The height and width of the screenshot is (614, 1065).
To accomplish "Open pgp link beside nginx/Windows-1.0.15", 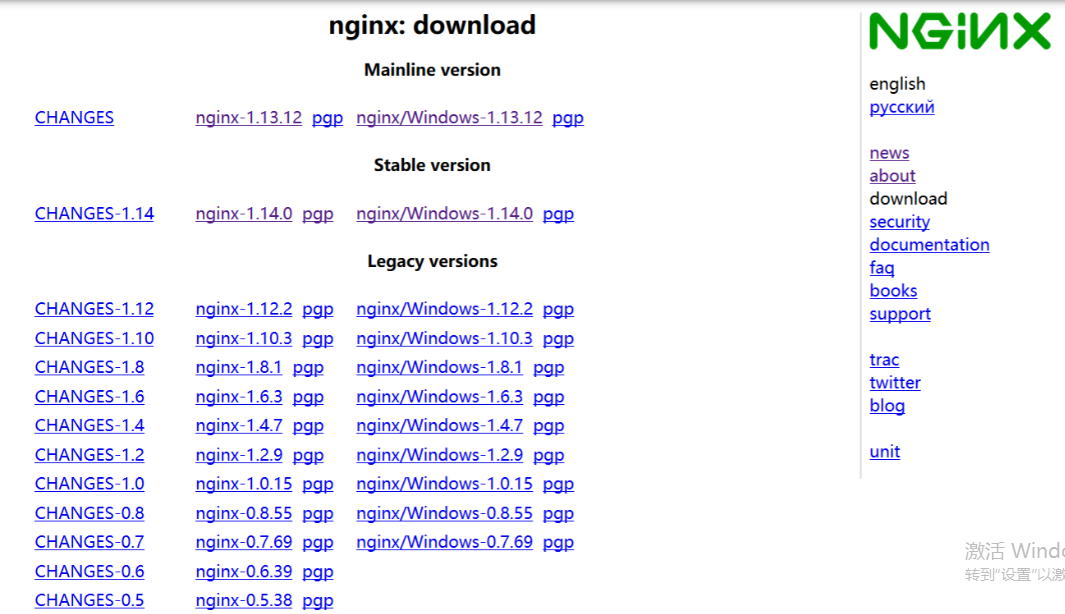I will [x=558, y=484].
